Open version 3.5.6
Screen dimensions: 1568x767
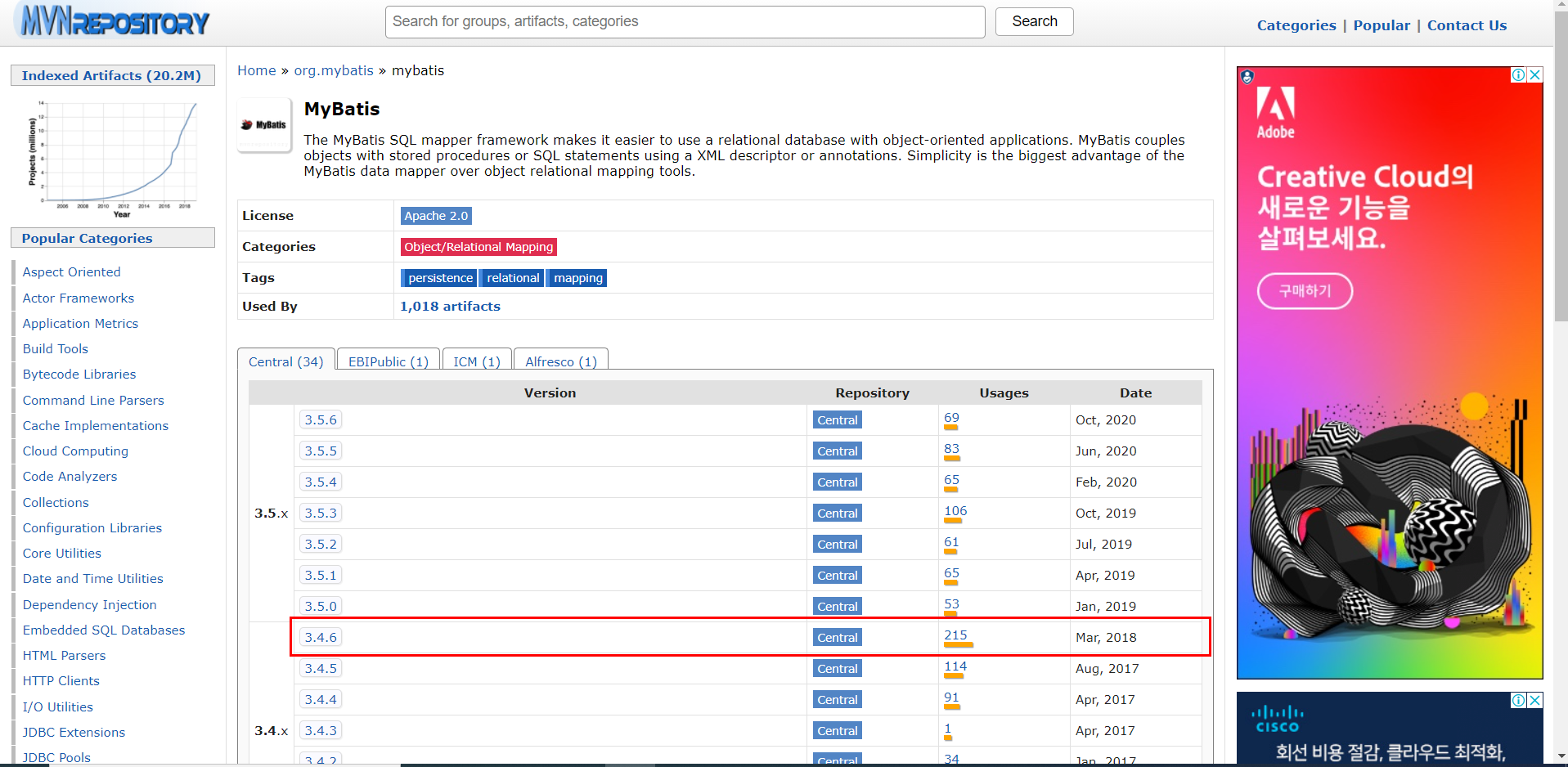(x=321, y=419)
